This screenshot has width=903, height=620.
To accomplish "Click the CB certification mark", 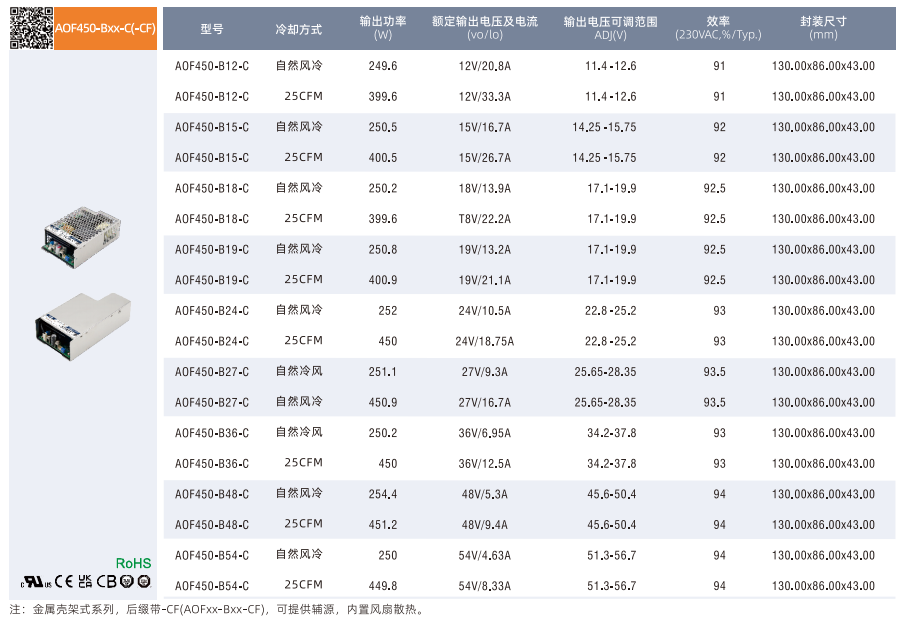I will [106, 581].
